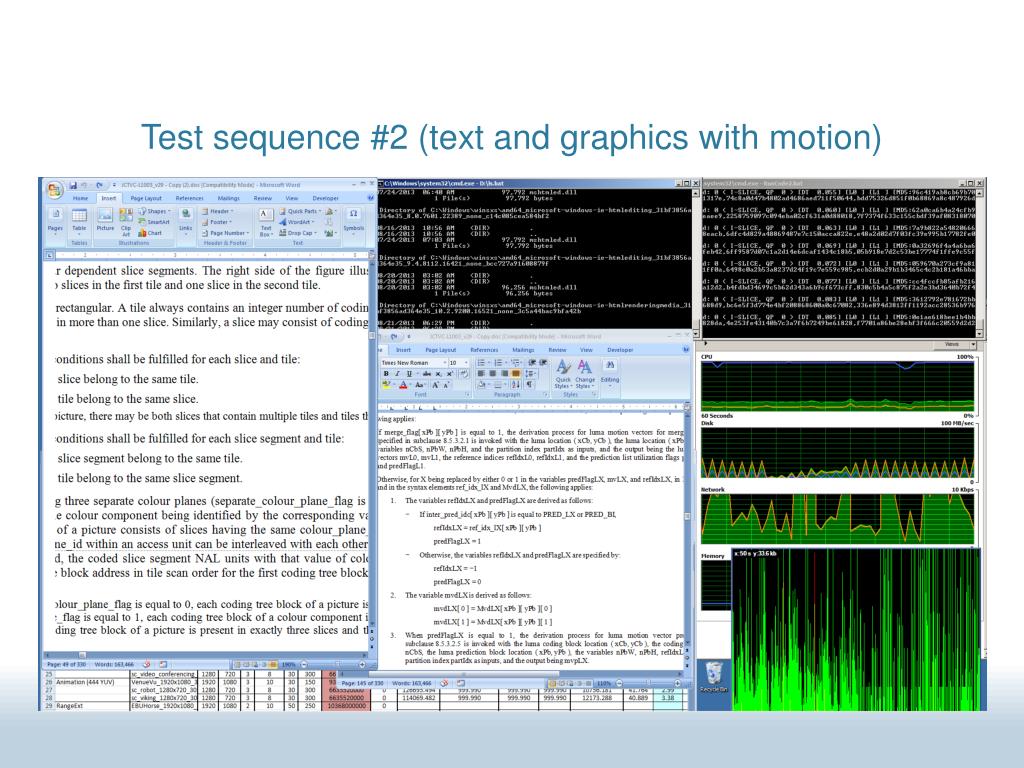
Task: Center align text in second Word window
Action: coord(492,374)
